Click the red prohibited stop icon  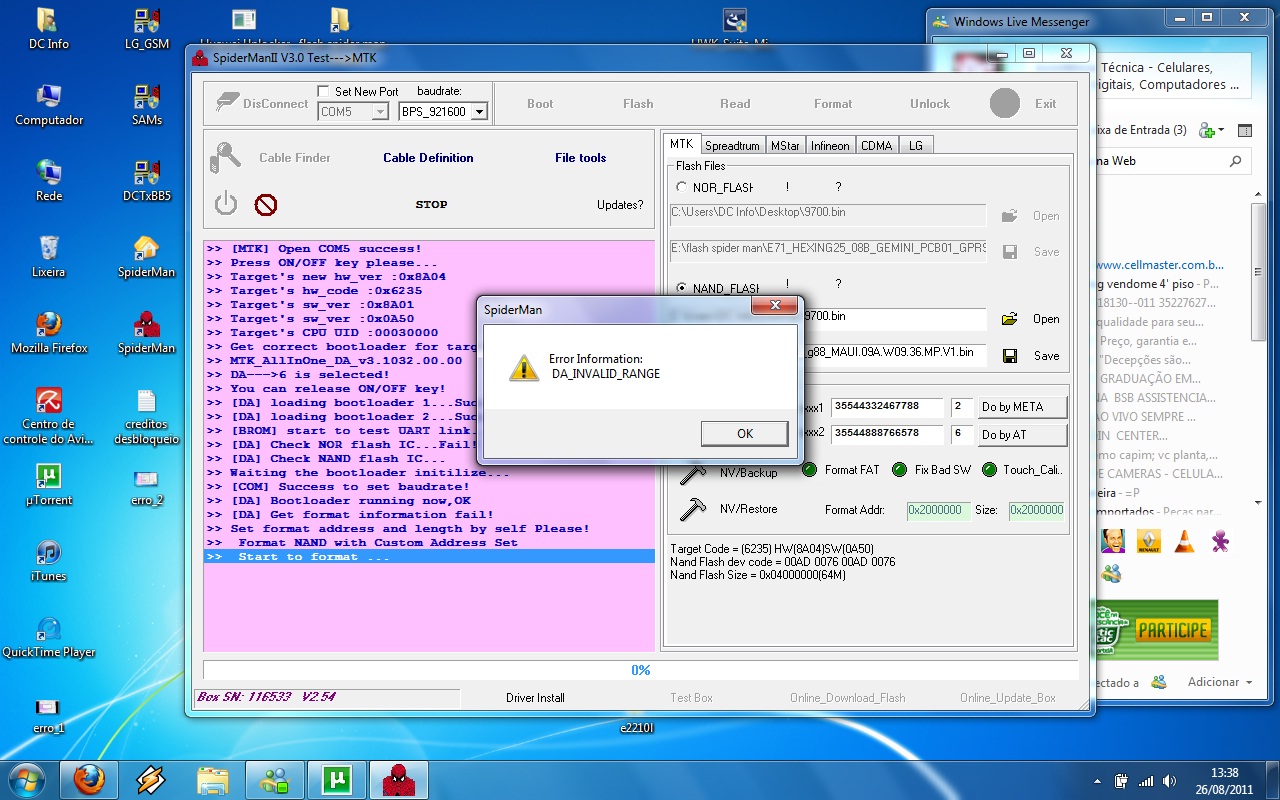point(265,205)
